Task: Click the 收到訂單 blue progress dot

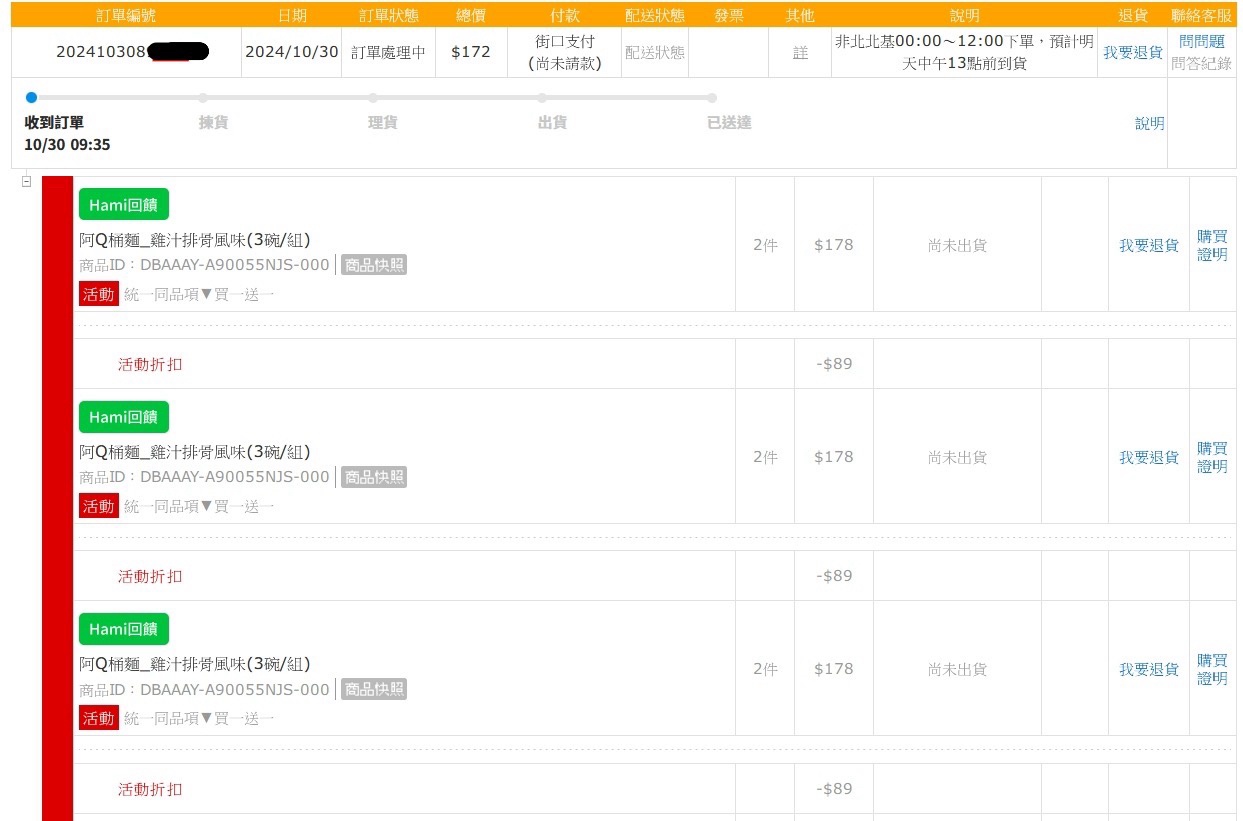Action: pyautogui.click(x=31, y=98)
